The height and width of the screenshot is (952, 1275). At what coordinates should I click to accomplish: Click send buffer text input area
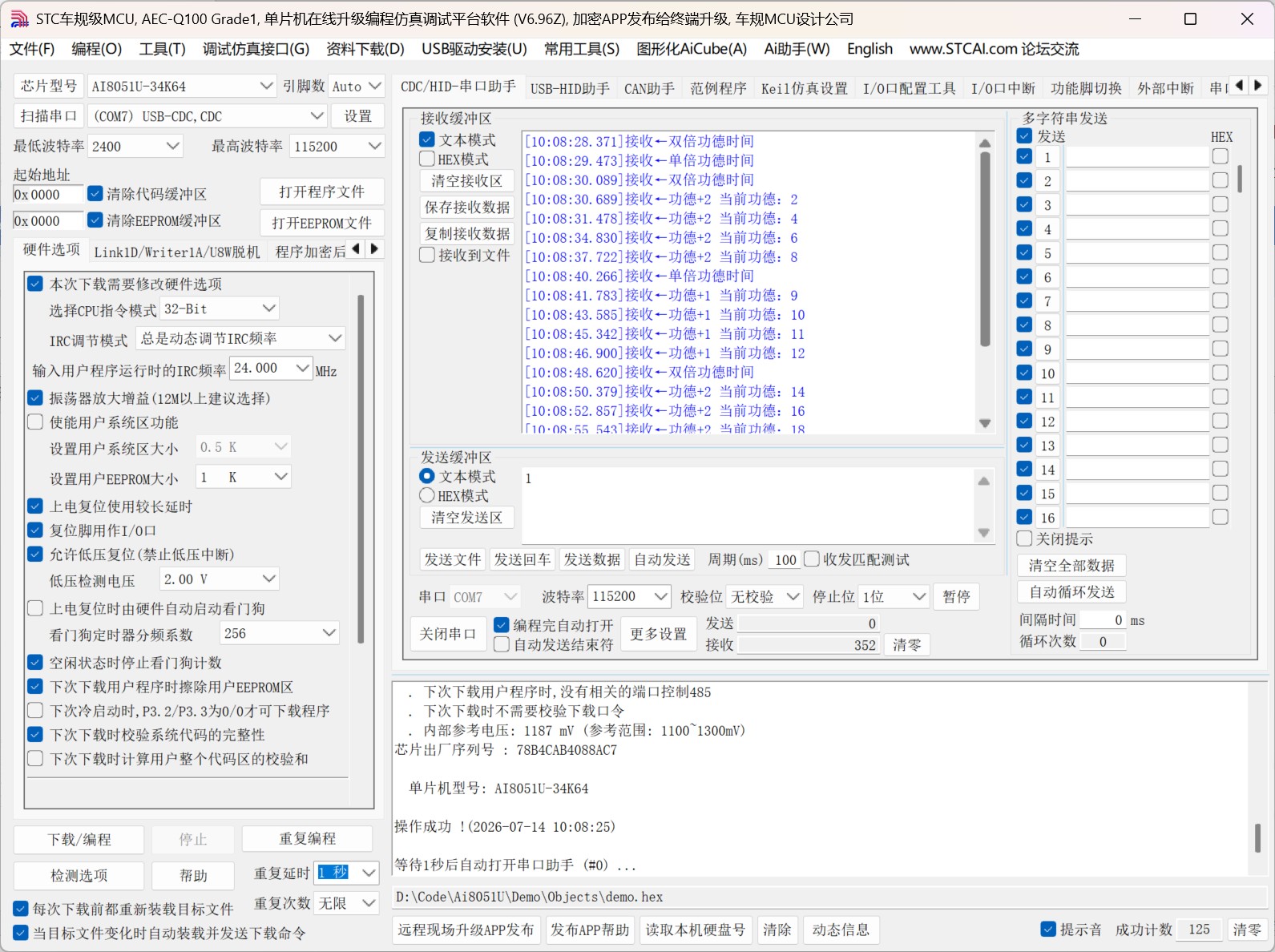(x=747, y=506)
